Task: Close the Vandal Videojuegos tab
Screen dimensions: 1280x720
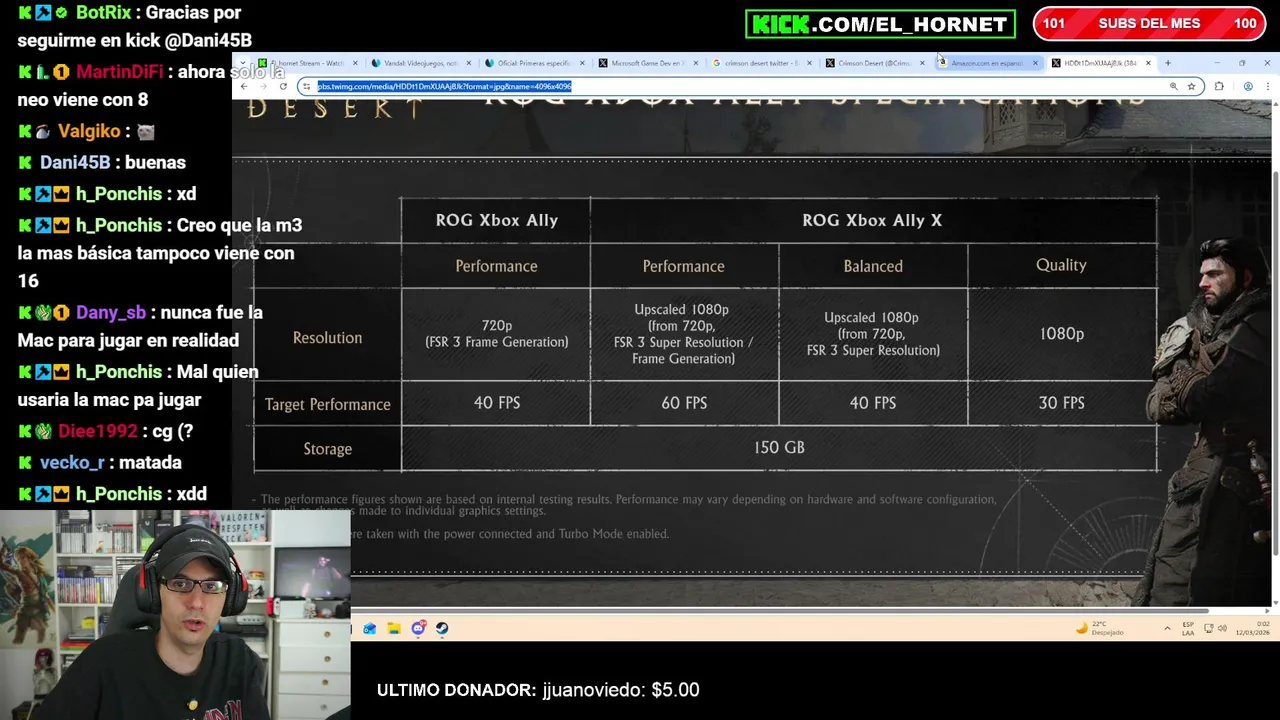Action: pyautogui.click(x=468, y=63)
